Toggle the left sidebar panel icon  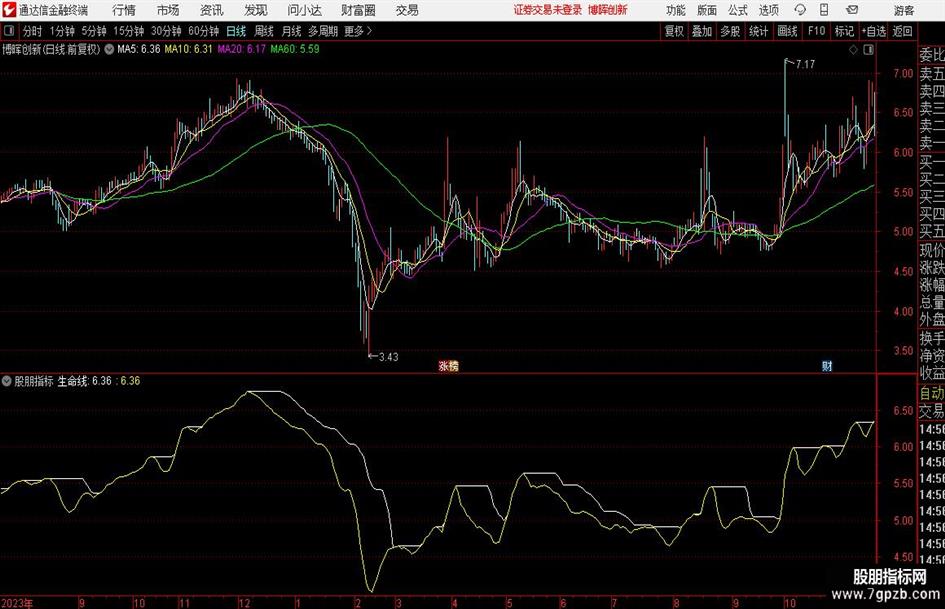click(9, 31)
